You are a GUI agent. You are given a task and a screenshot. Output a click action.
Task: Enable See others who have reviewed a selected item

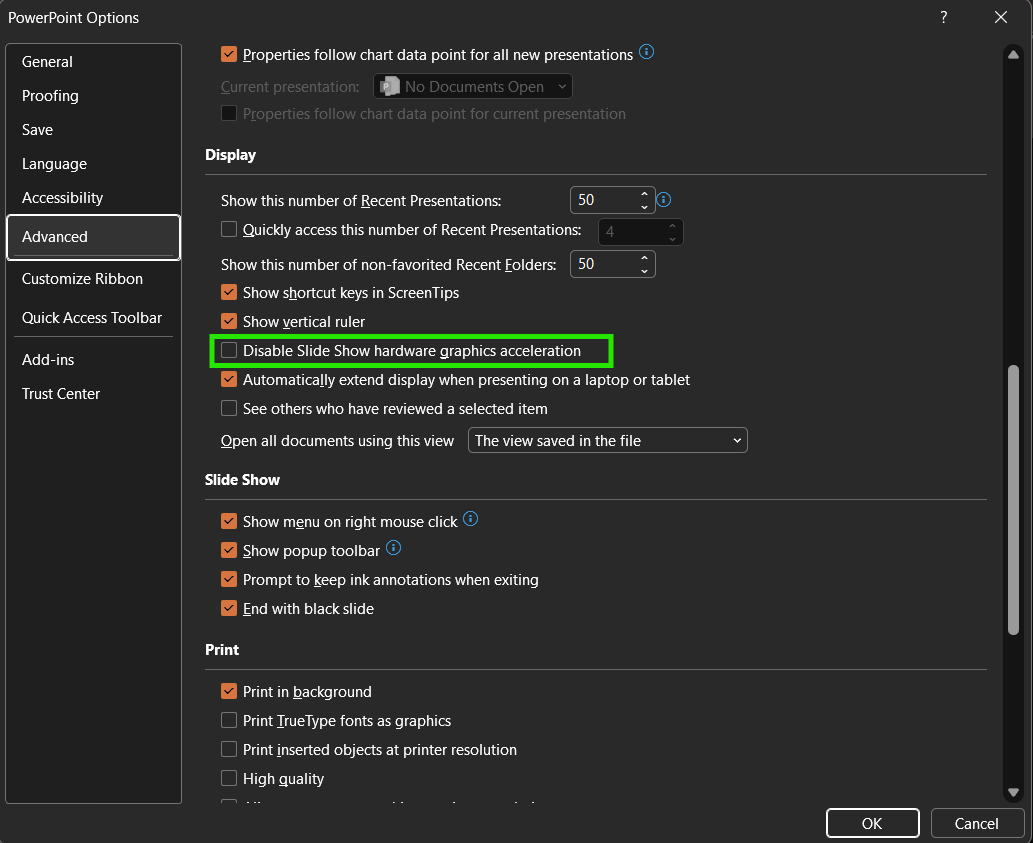coord(229,408)
